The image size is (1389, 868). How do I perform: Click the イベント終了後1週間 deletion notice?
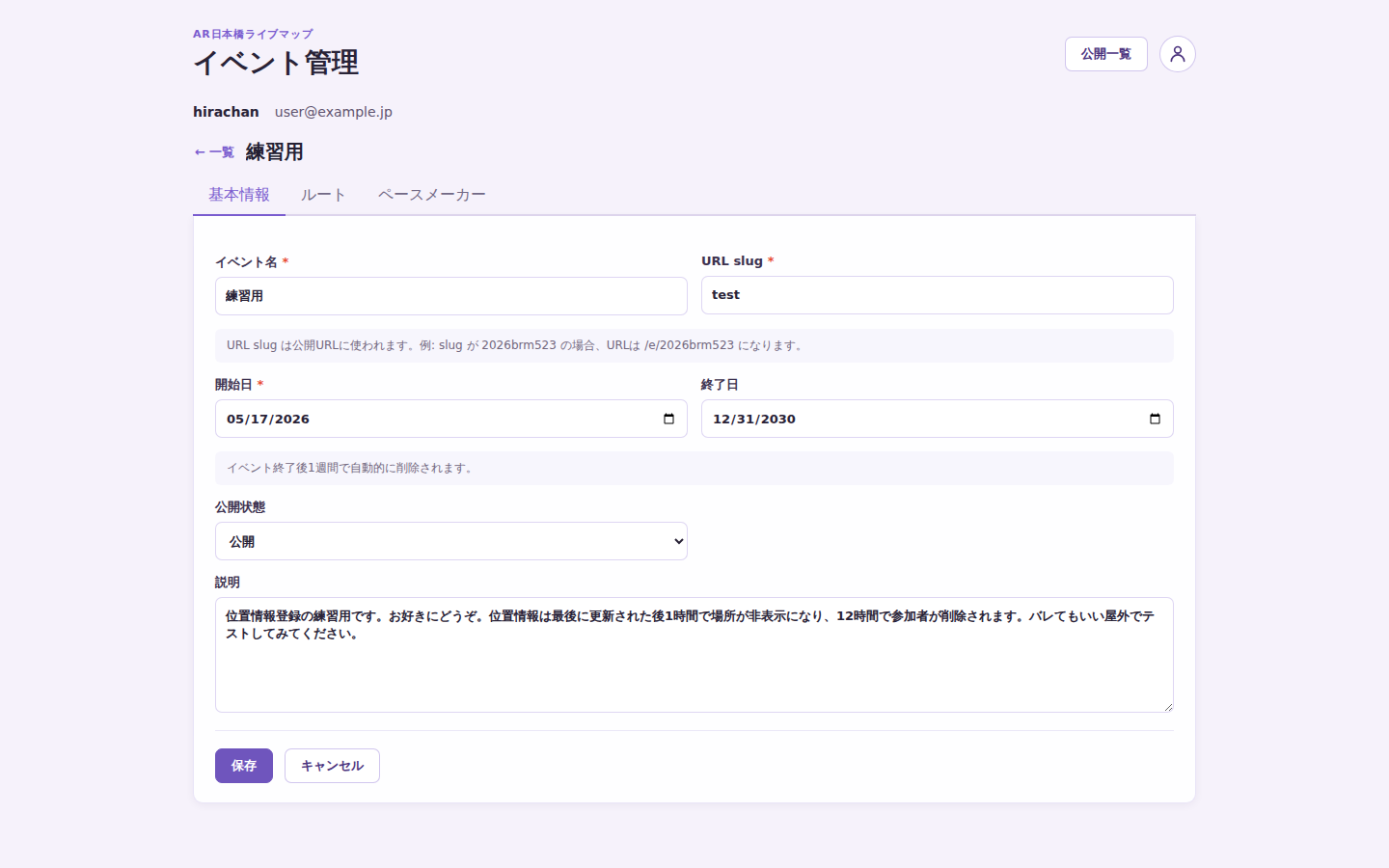click(694, 468)
